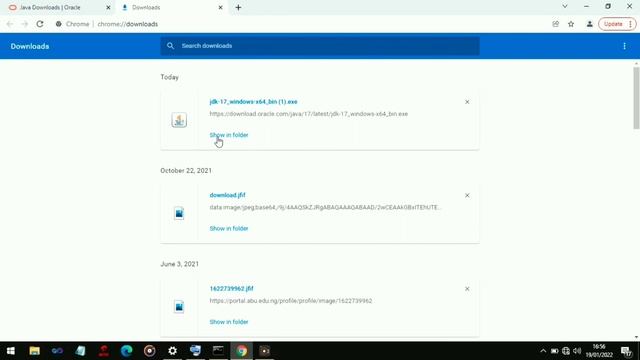Click the page vertical scrollbar thumb
The image size is (640, 360).
point(636,98)
